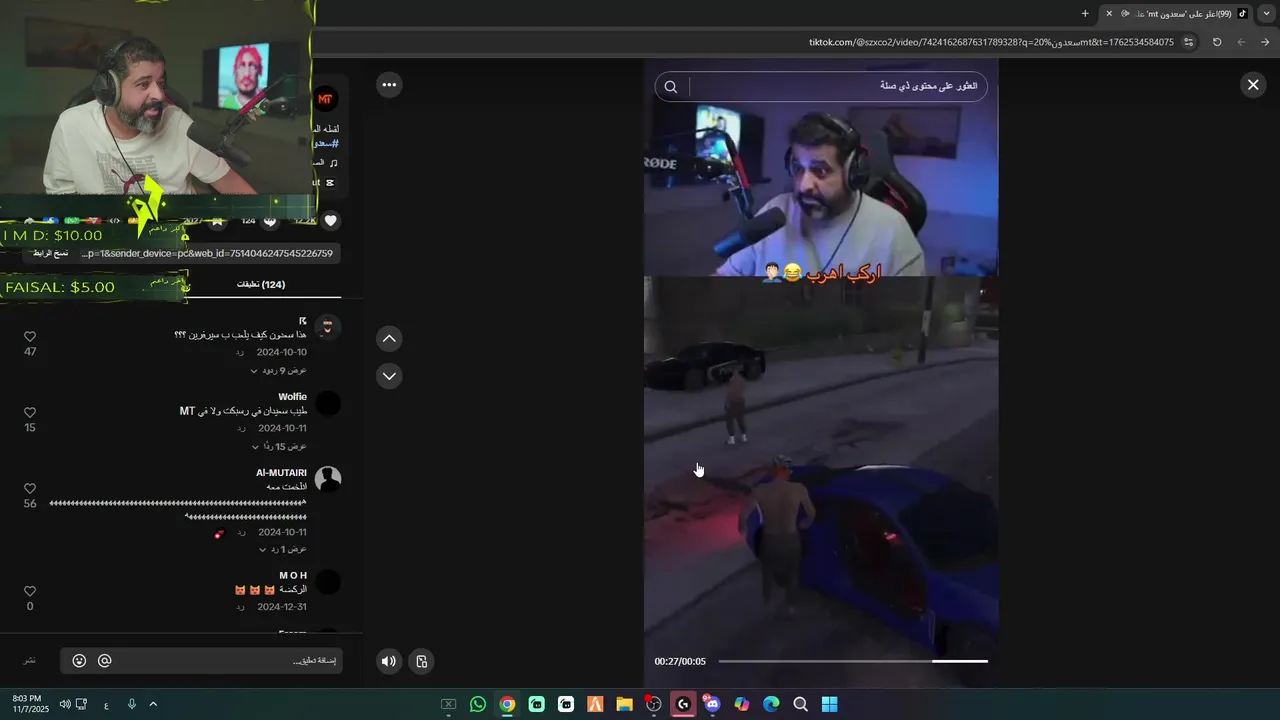Click the post comment button
The image size is (1280, 720).
(30, 661)
